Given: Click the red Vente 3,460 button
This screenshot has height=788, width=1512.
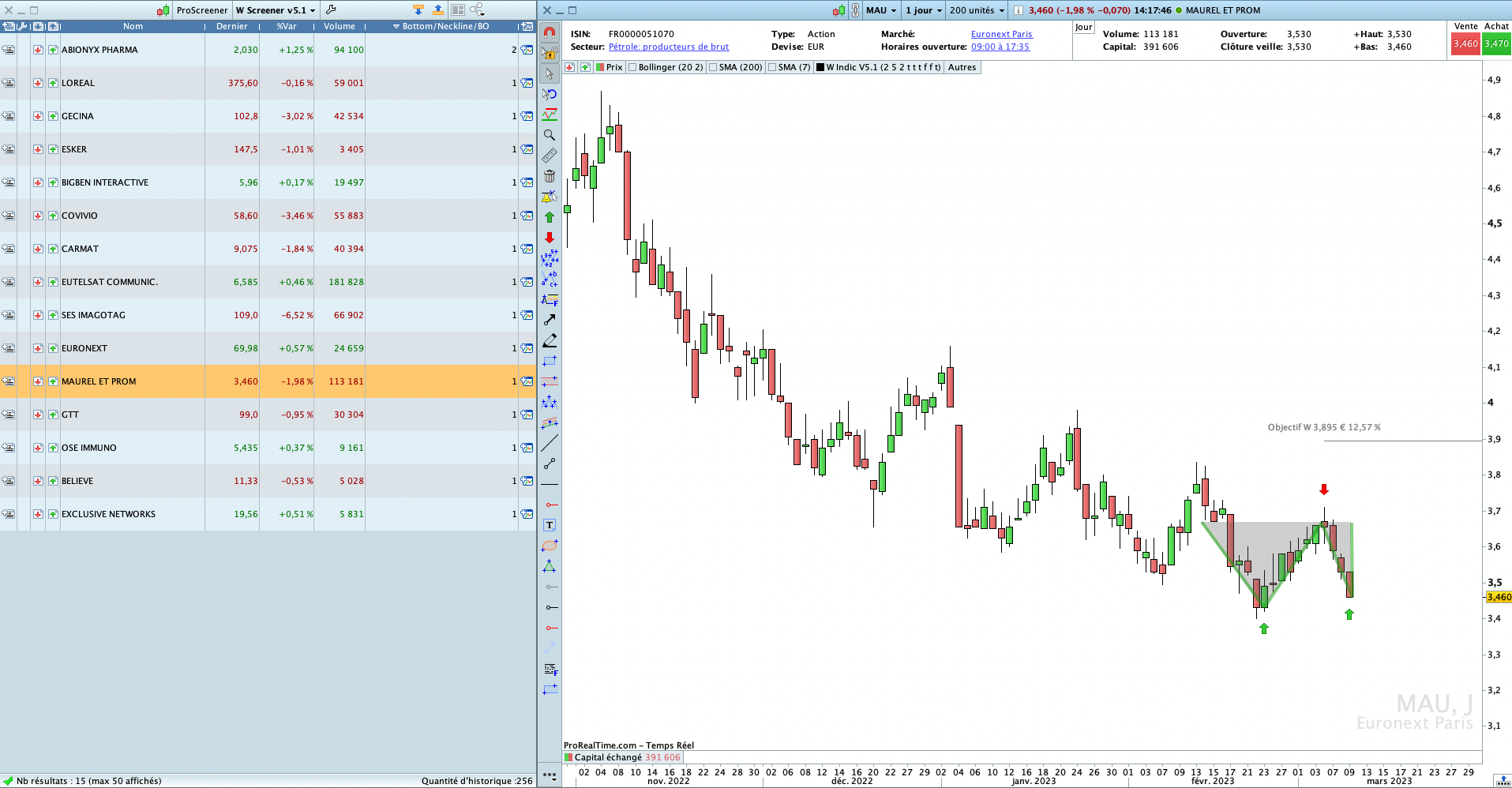Looking at the screenshot, I should (x=1465, y=44).
